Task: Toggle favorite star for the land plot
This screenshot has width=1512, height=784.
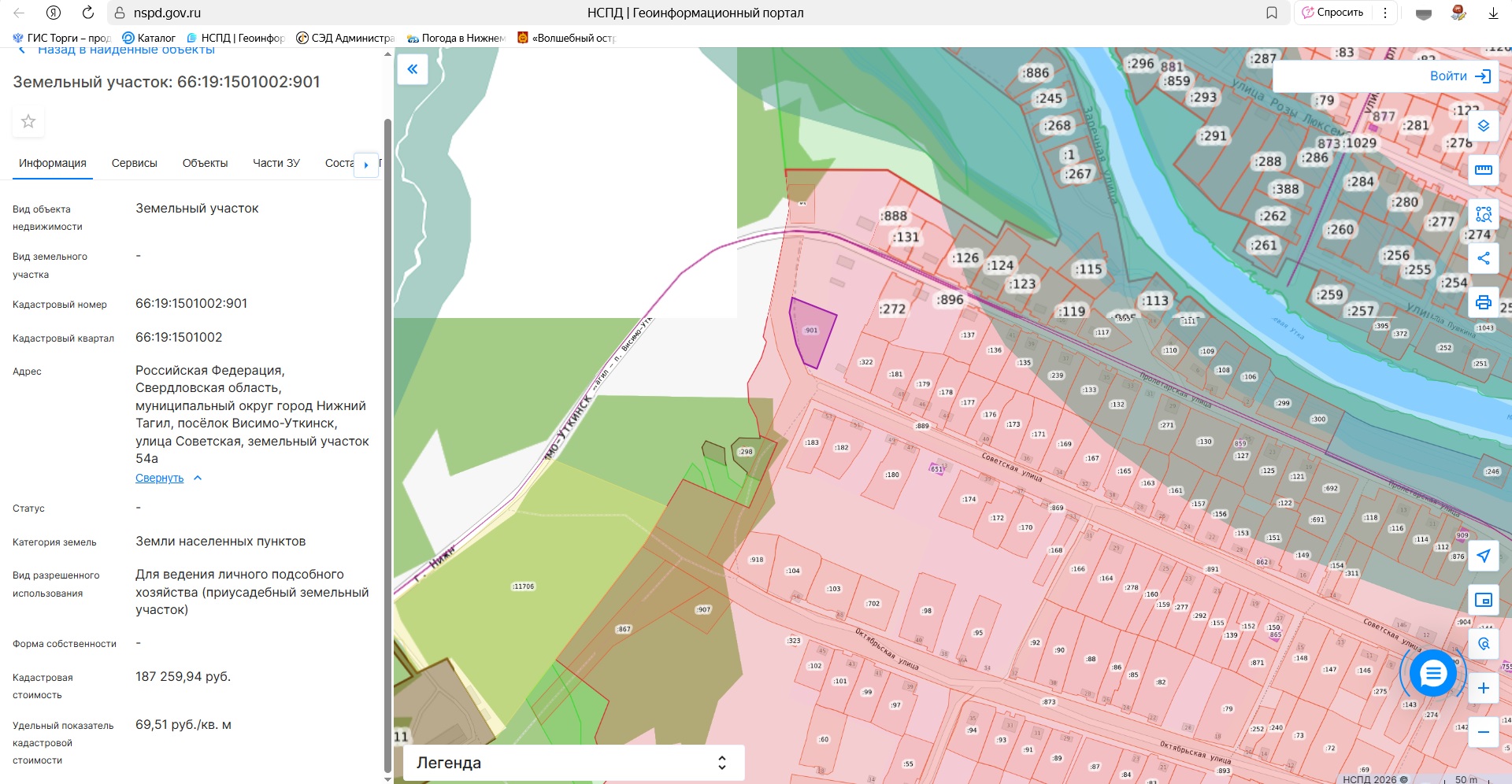Action: coord(28,121)
